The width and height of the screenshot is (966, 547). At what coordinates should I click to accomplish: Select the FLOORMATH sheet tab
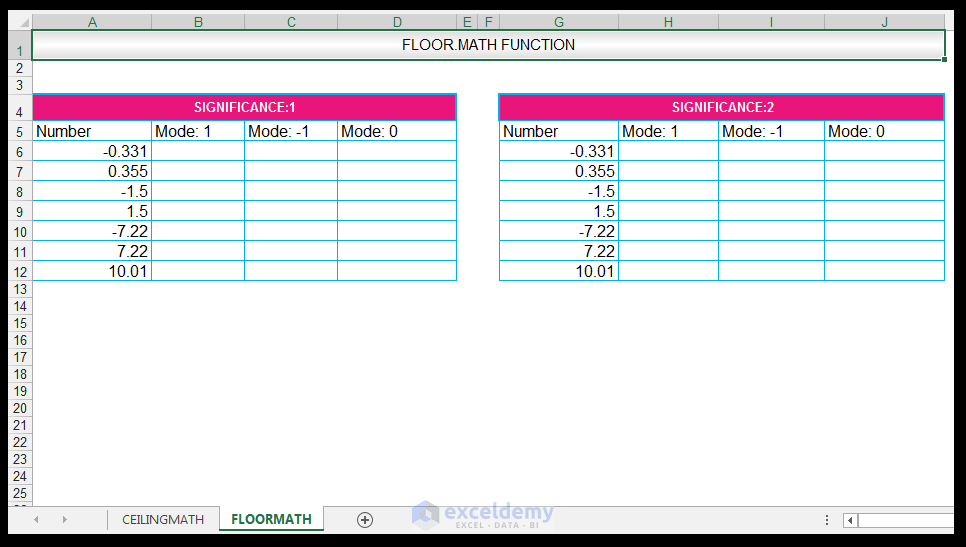click(x=272, y=519)
